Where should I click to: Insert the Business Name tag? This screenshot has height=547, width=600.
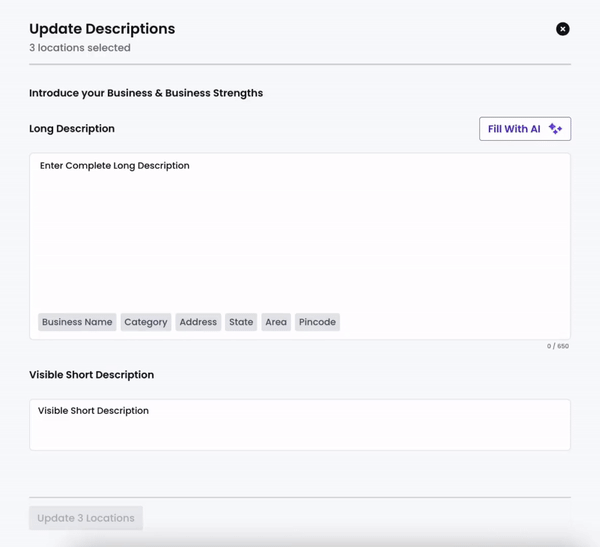(77, 322)
